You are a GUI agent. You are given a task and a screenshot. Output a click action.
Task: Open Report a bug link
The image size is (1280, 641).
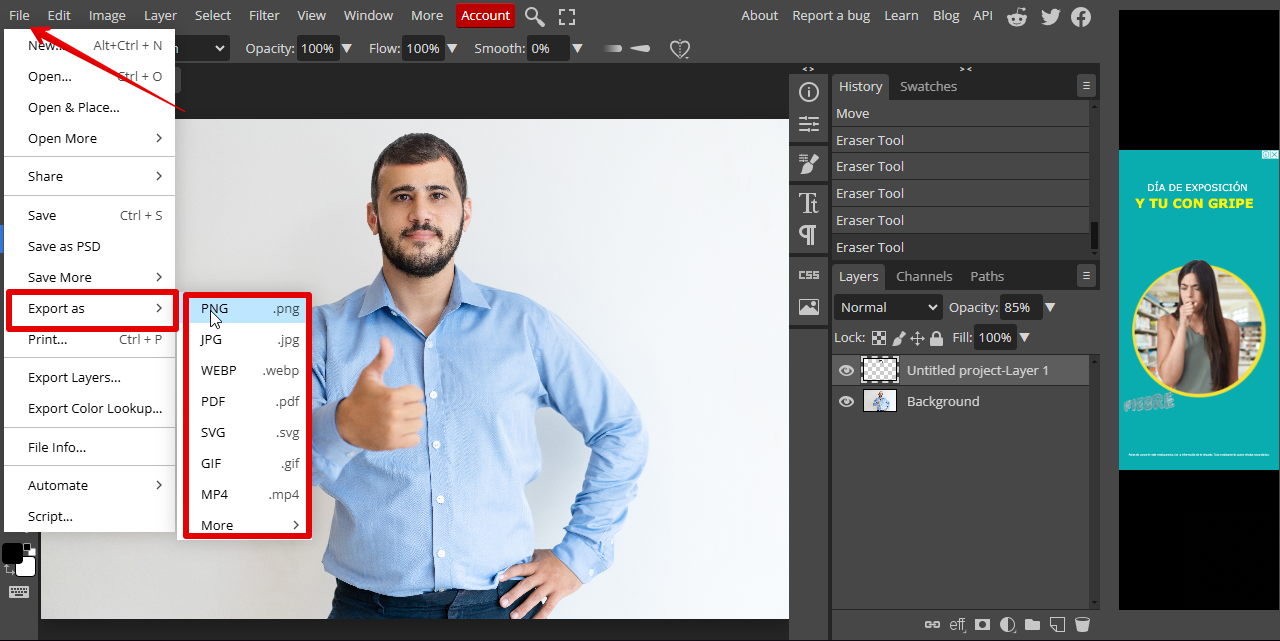click(831, 15)
